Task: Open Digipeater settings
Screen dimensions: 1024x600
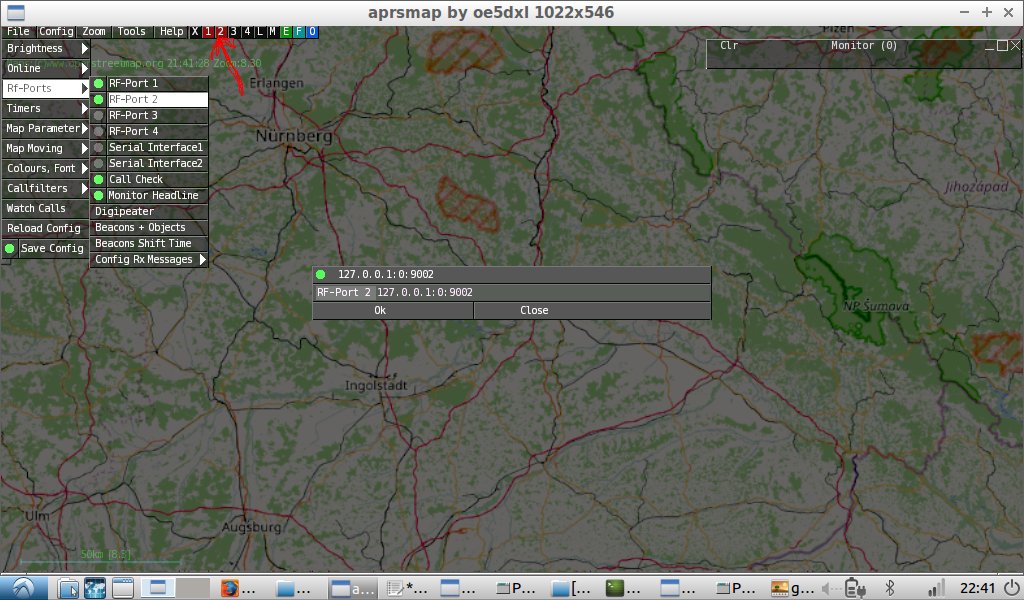Action: point(149,211)
